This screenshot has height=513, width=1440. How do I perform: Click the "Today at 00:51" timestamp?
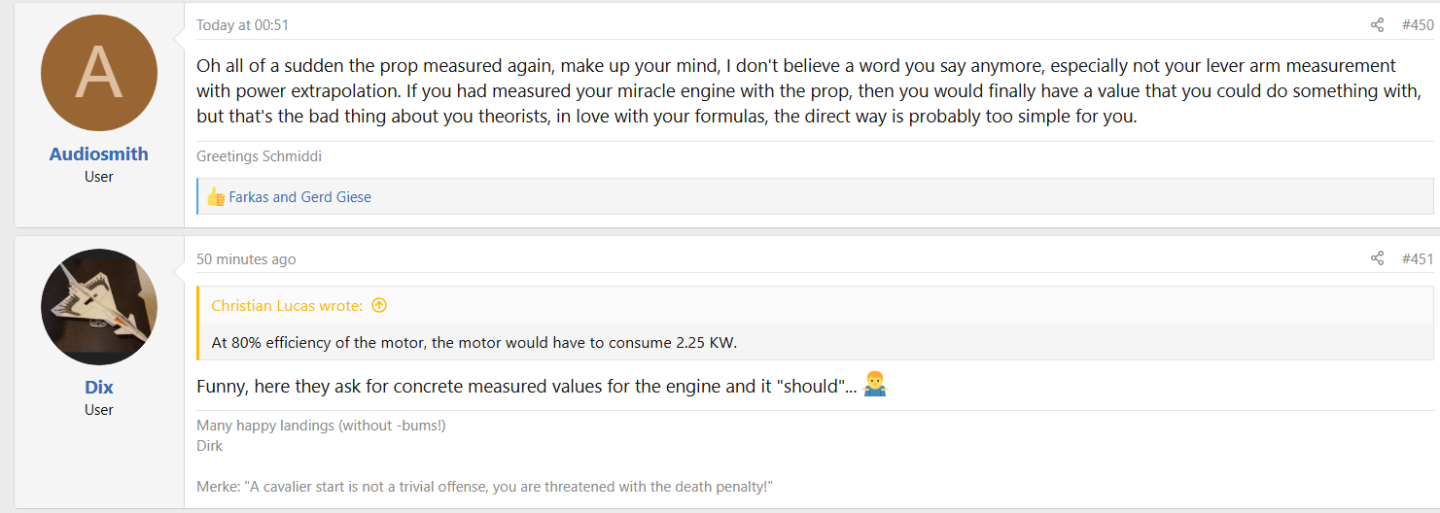[x=242, y=25]
